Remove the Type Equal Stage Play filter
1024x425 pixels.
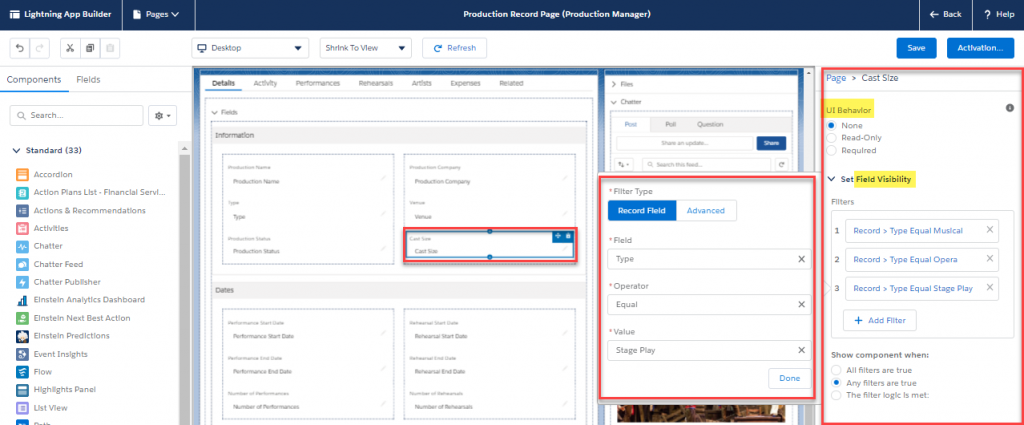coord(989,287)
